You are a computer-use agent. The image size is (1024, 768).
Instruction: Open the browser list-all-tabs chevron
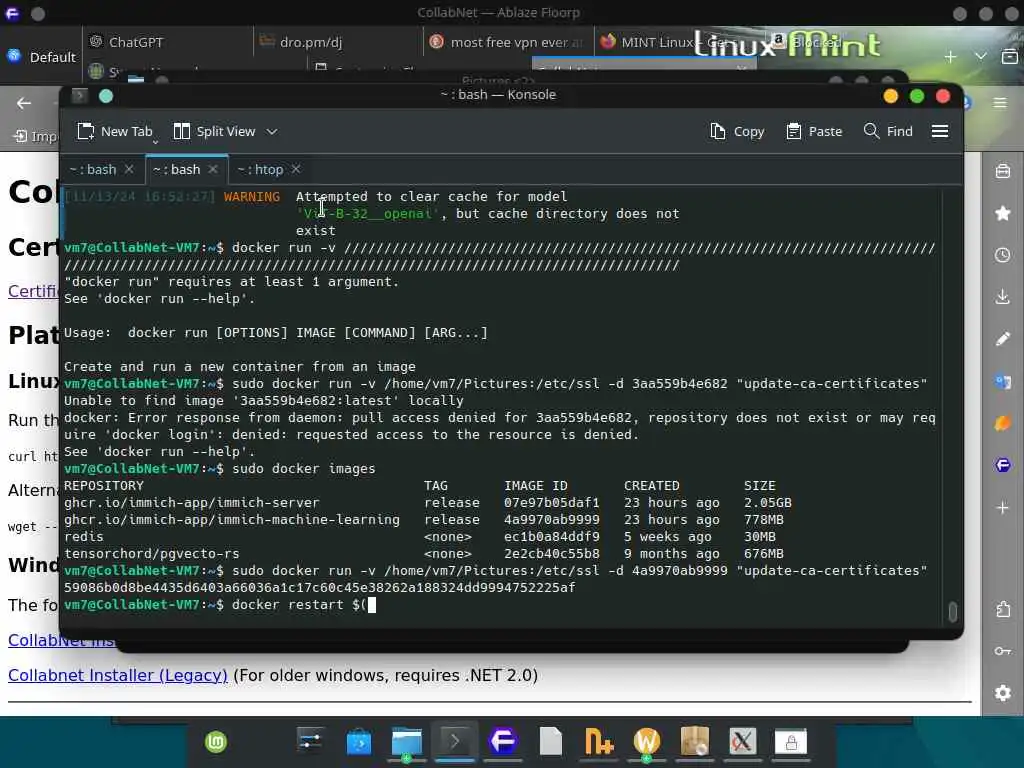(980, 57)
